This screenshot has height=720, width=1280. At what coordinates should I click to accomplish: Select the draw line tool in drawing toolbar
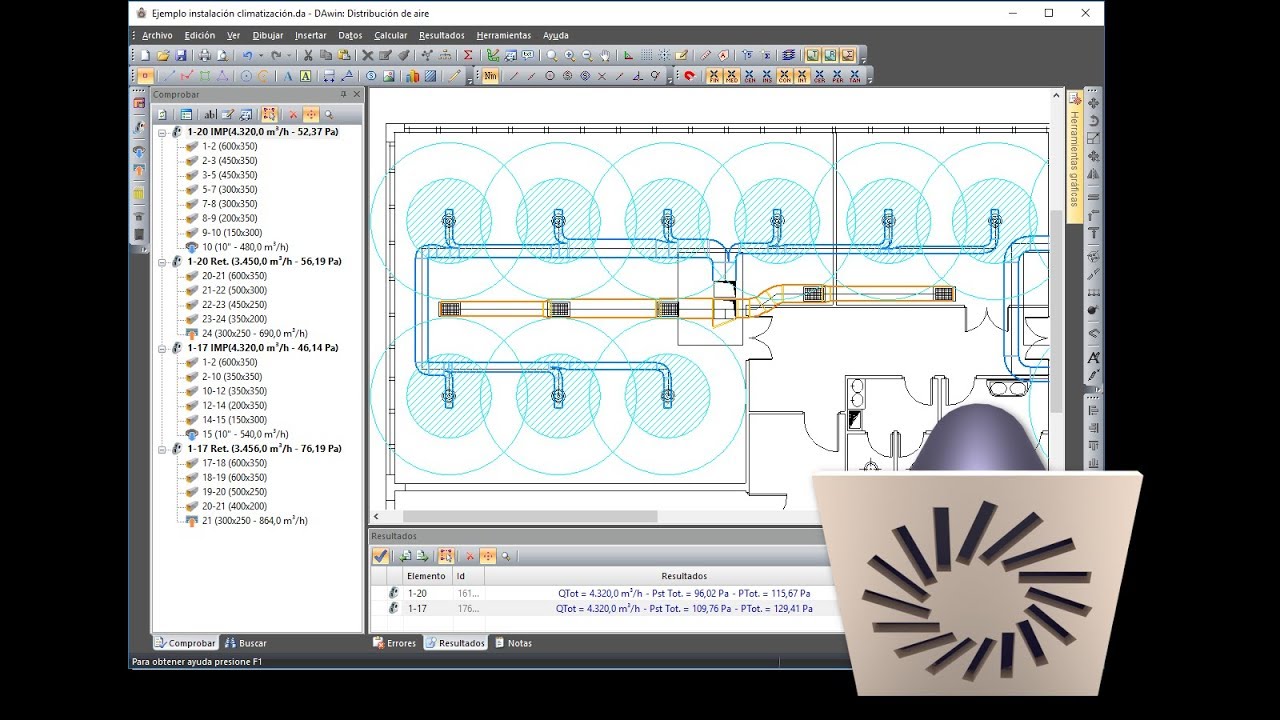pyautogui.click(x=169, y=75)
